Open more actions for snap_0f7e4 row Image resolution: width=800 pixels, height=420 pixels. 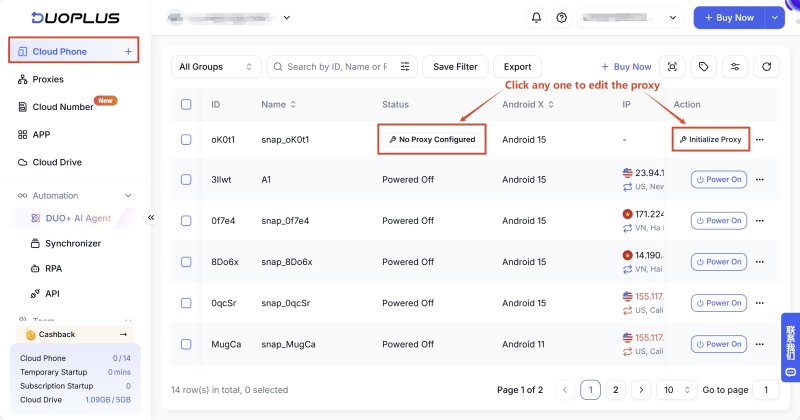[760, 220]
